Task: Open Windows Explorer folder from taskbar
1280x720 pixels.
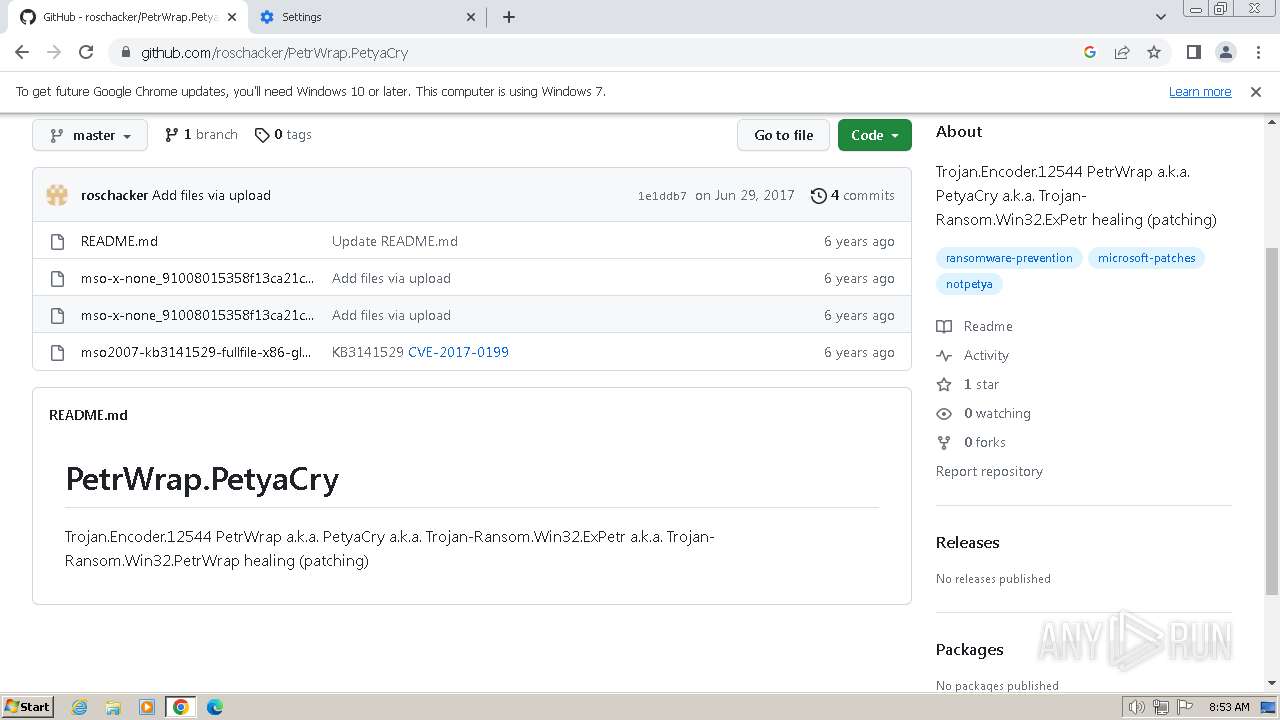Action: [113, 707]
